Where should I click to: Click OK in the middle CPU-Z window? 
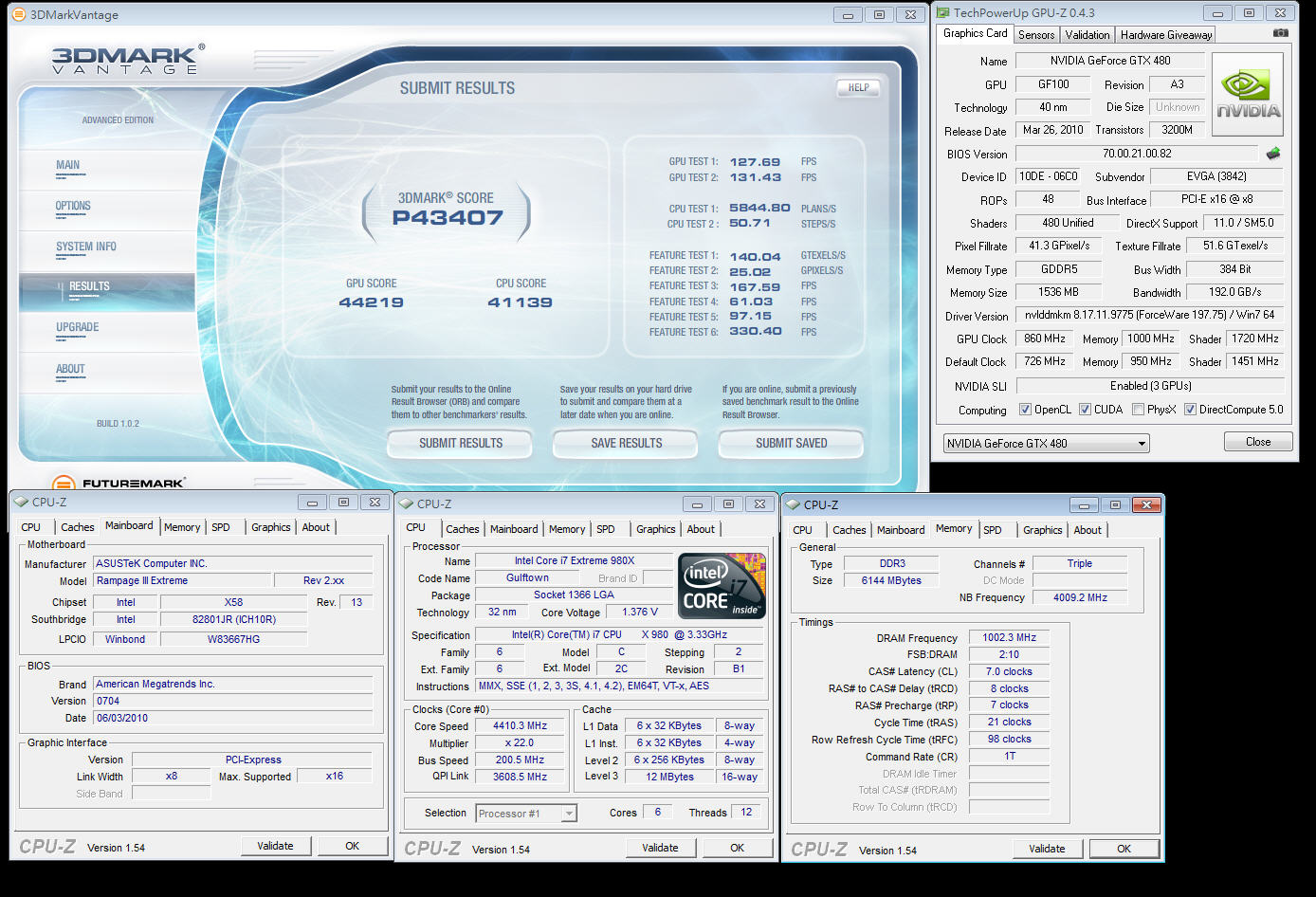[737, 848]
